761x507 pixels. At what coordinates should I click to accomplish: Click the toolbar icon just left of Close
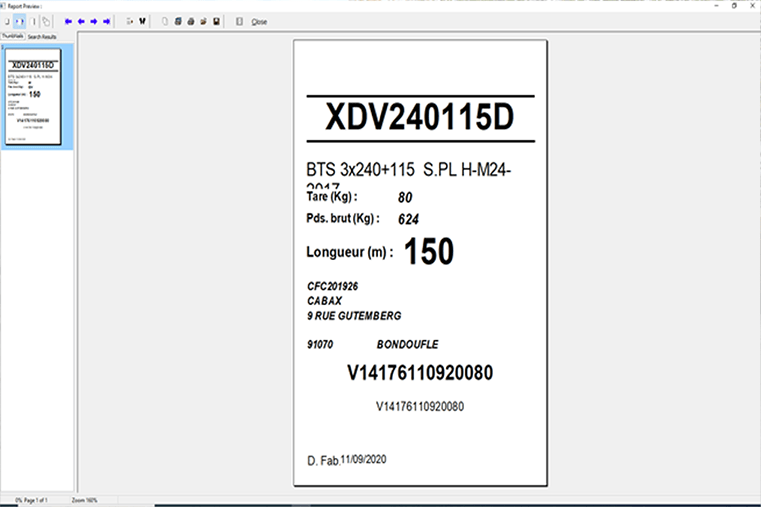pos(238,21)
